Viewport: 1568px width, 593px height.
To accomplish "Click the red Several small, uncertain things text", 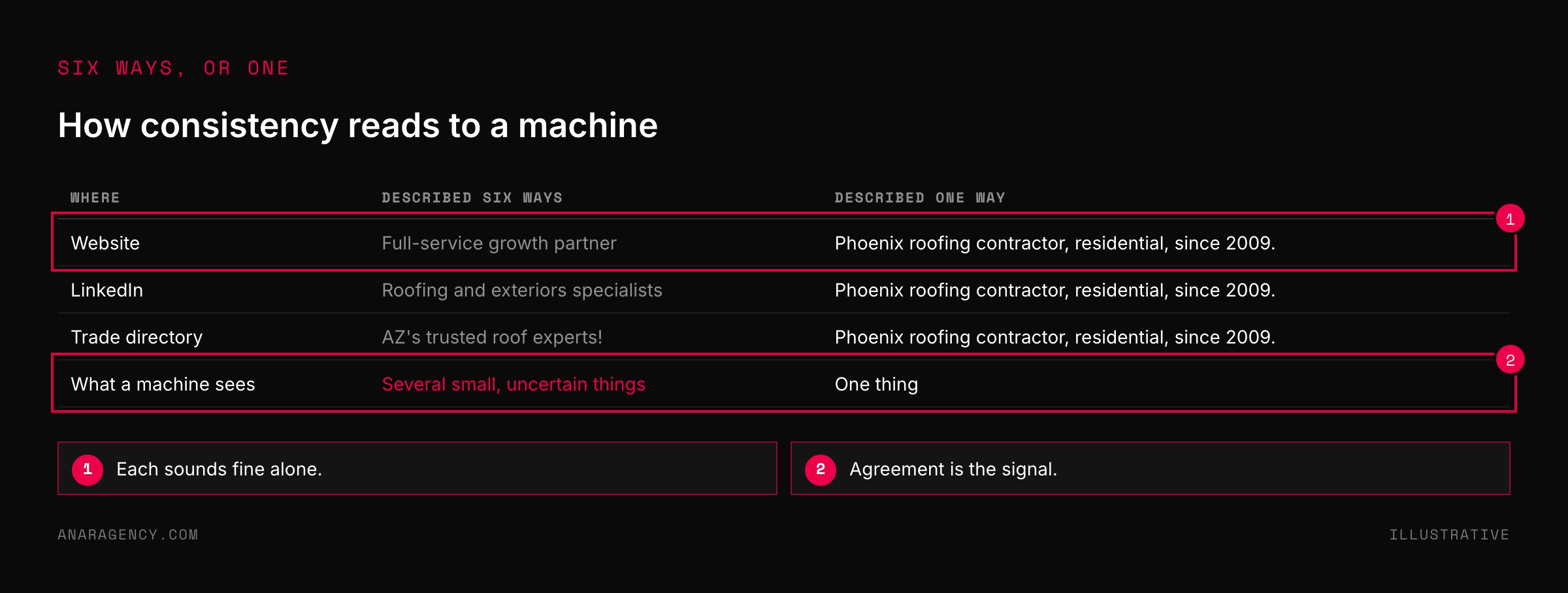I will (x=514, y=384).
